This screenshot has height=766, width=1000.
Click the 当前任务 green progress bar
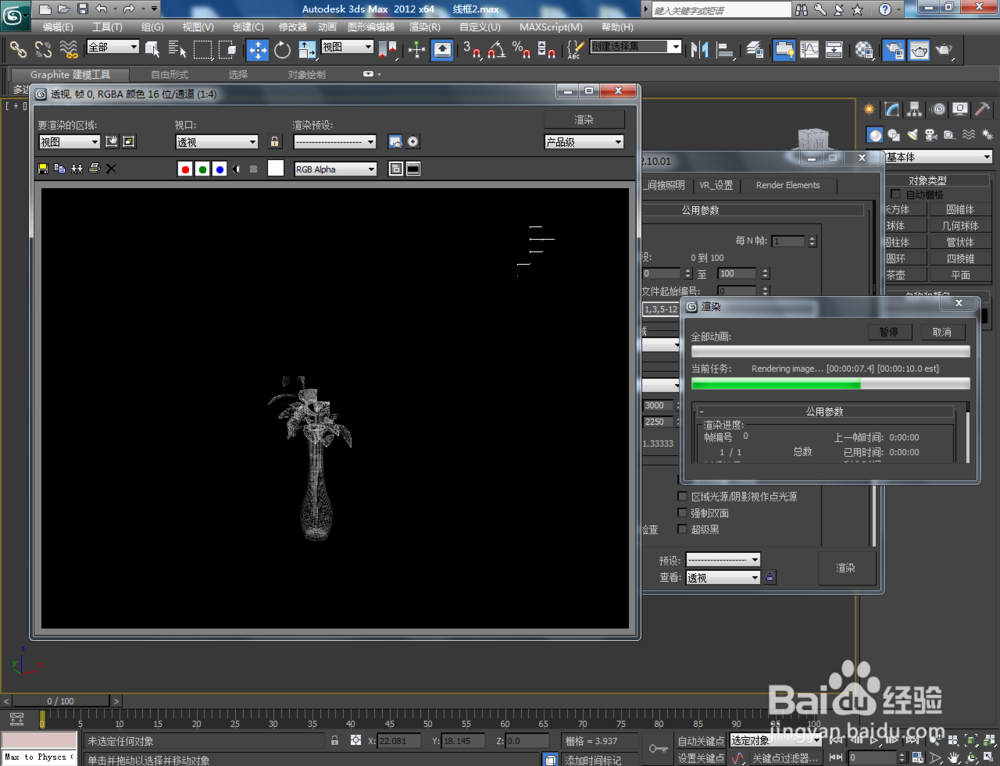click(830, 383)
